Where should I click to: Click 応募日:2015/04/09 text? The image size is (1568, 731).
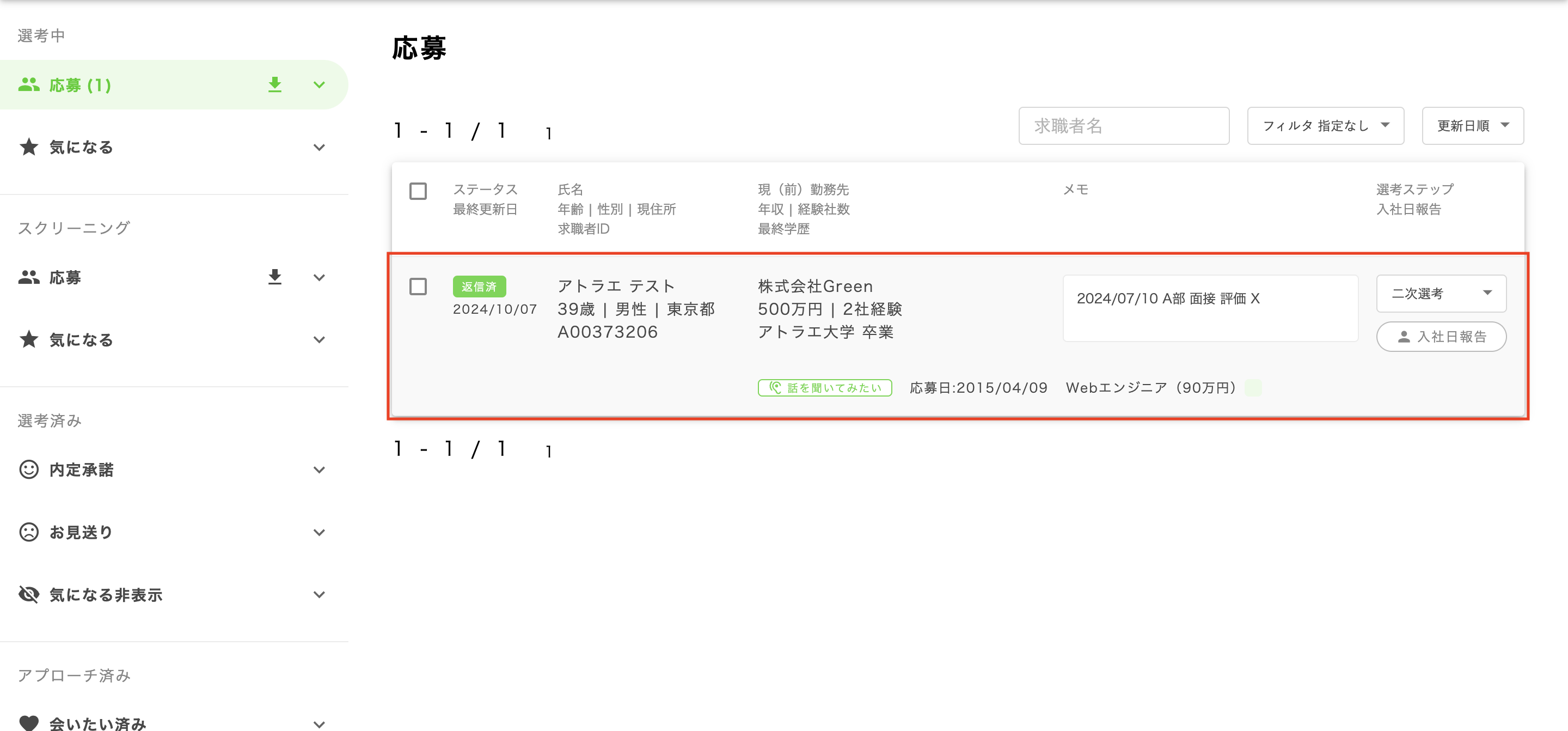point(978,388)
